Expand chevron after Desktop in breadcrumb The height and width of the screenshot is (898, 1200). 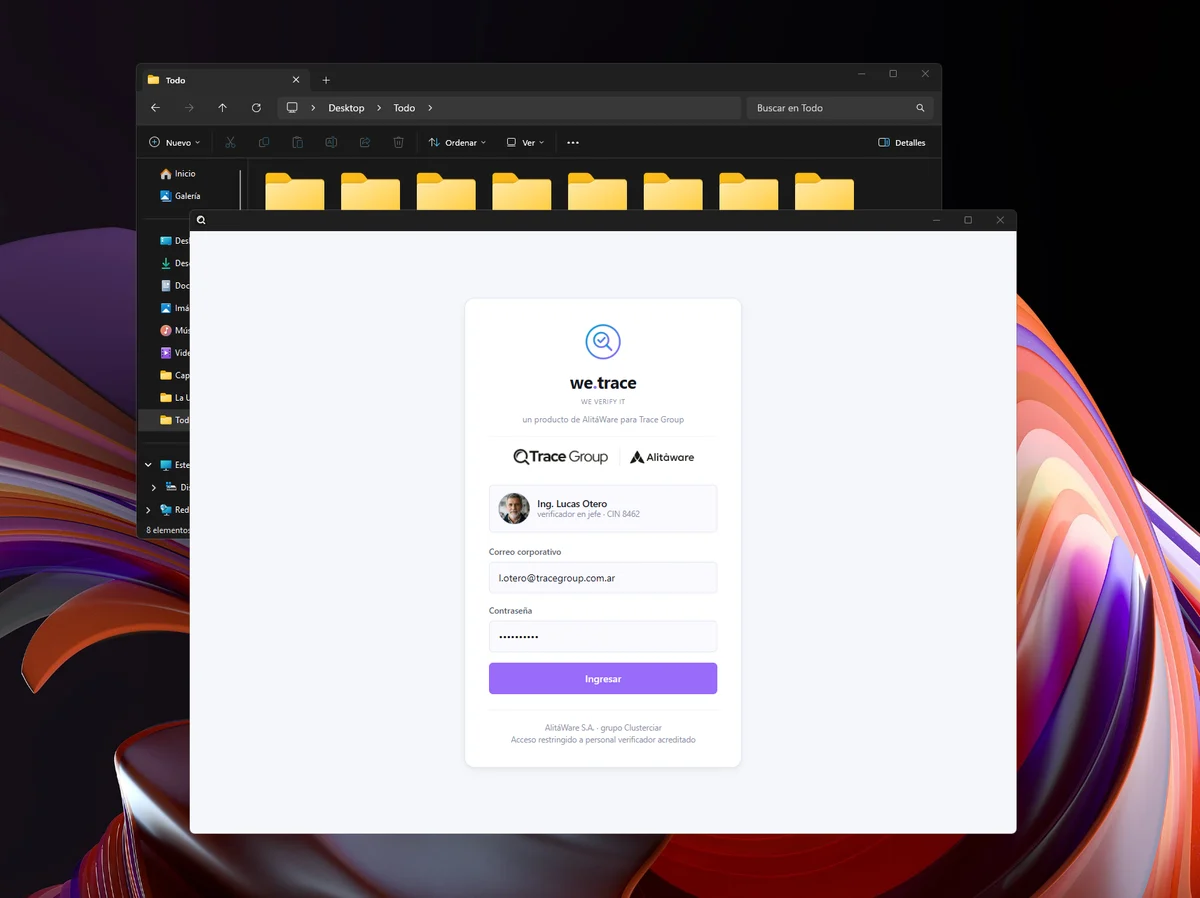[x=379, y=108]
